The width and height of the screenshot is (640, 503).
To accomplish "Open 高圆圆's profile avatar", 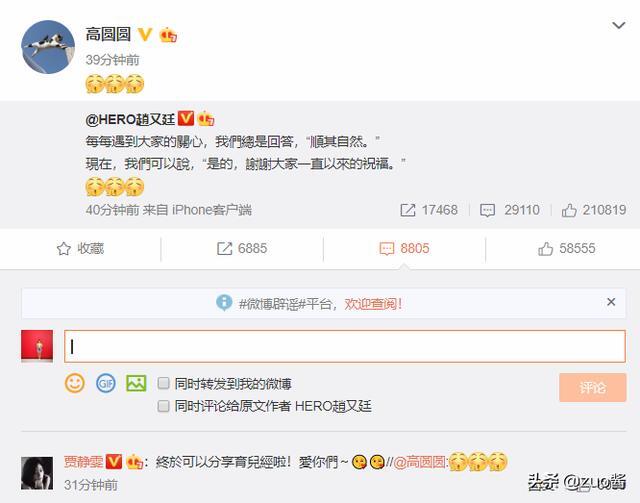I will click(48, 47).
